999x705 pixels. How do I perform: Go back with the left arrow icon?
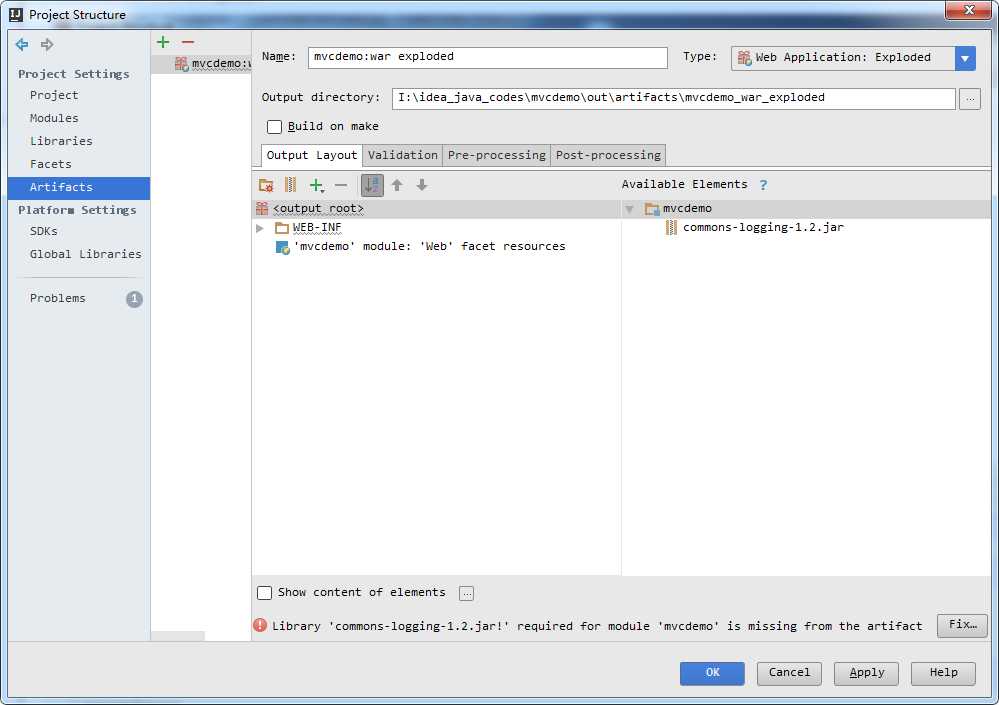22,45
